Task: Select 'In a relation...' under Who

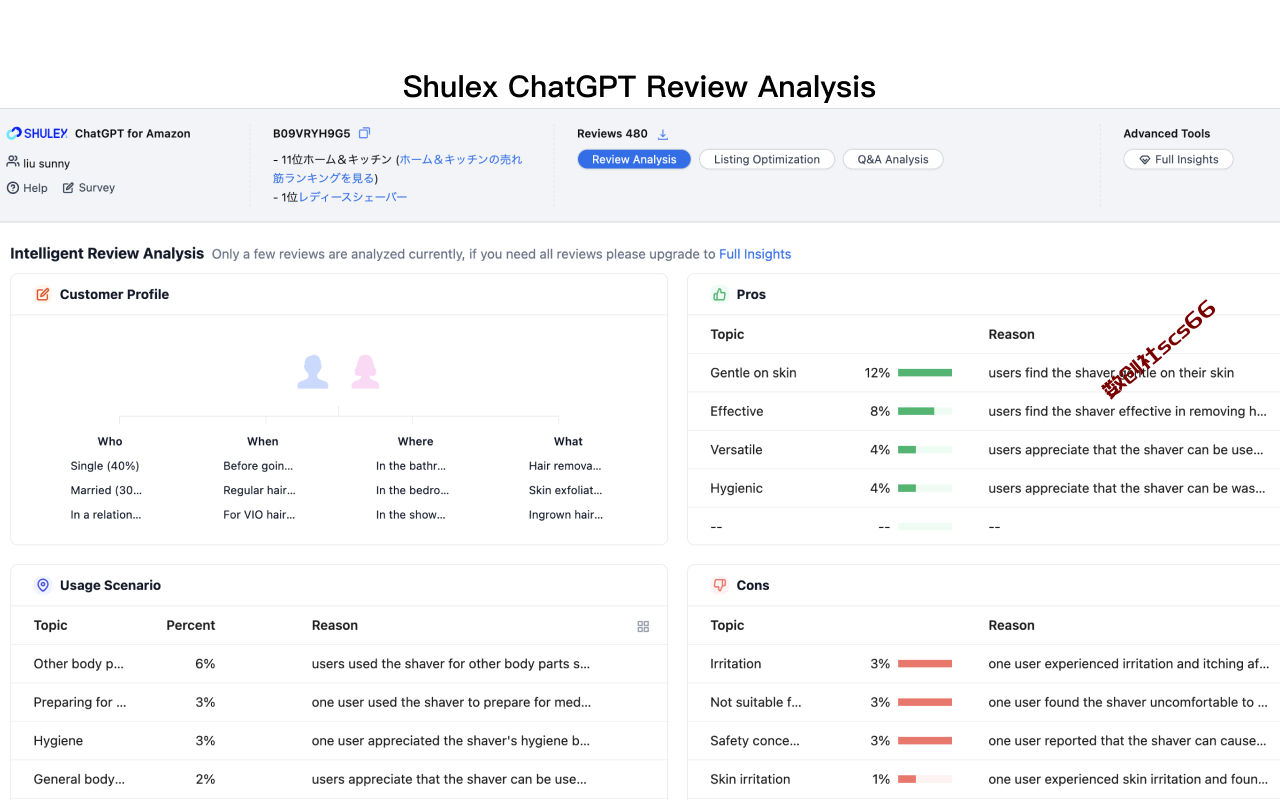Action: (x=106, y=515)
